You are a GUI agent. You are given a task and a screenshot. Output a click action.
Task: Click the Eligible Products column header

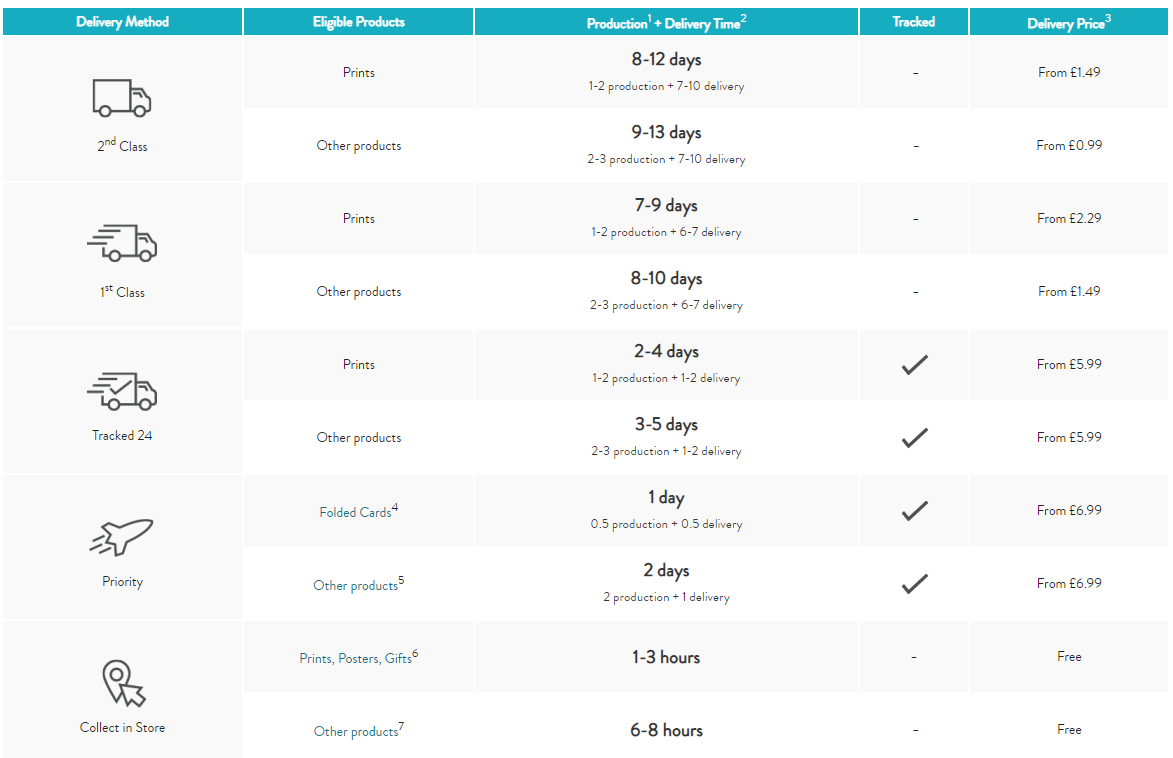pos(358,22)
